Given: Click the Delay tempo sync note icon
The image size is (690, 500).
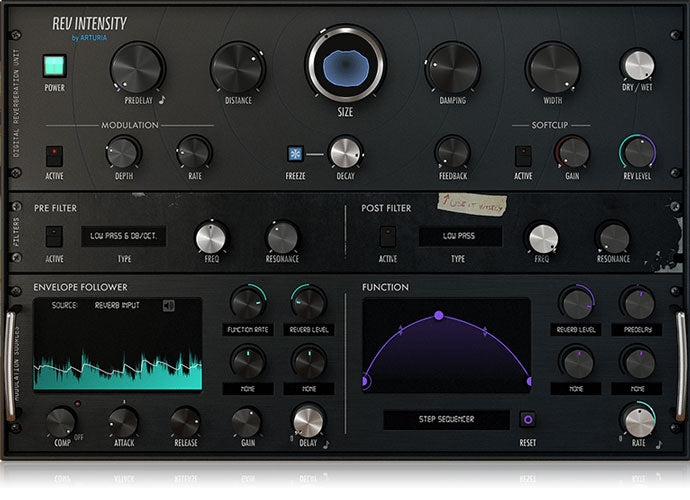Looking at the screenshot, I should pos(326,445).
